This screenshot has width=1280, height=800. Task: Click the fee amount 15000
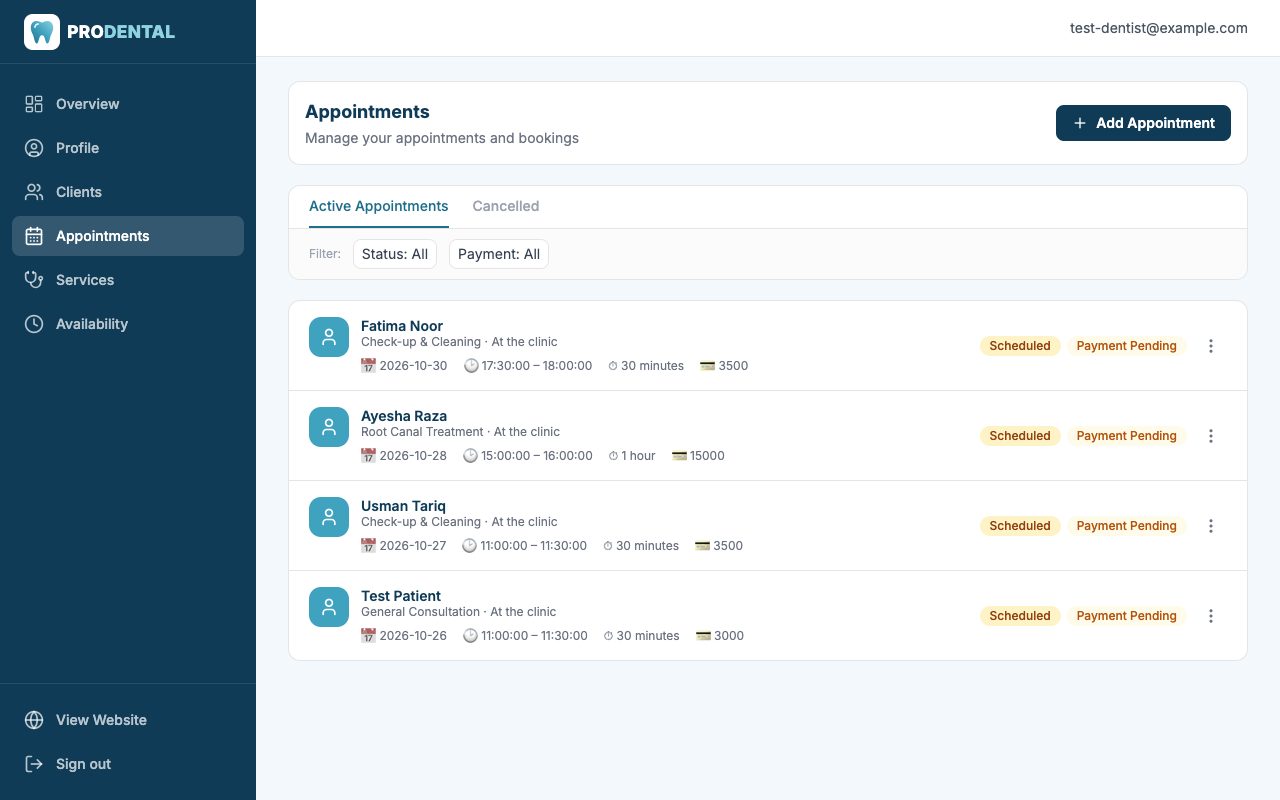tap(707, 456)
